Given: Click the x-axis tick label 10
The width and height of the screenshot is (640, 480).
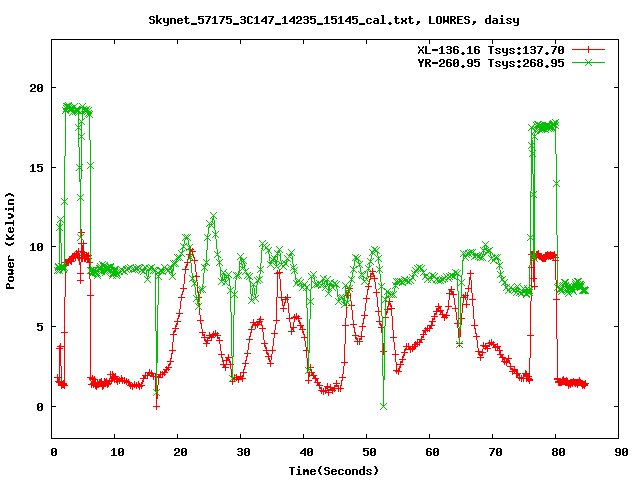Looking at the screenshot, I should click(117, 452).
